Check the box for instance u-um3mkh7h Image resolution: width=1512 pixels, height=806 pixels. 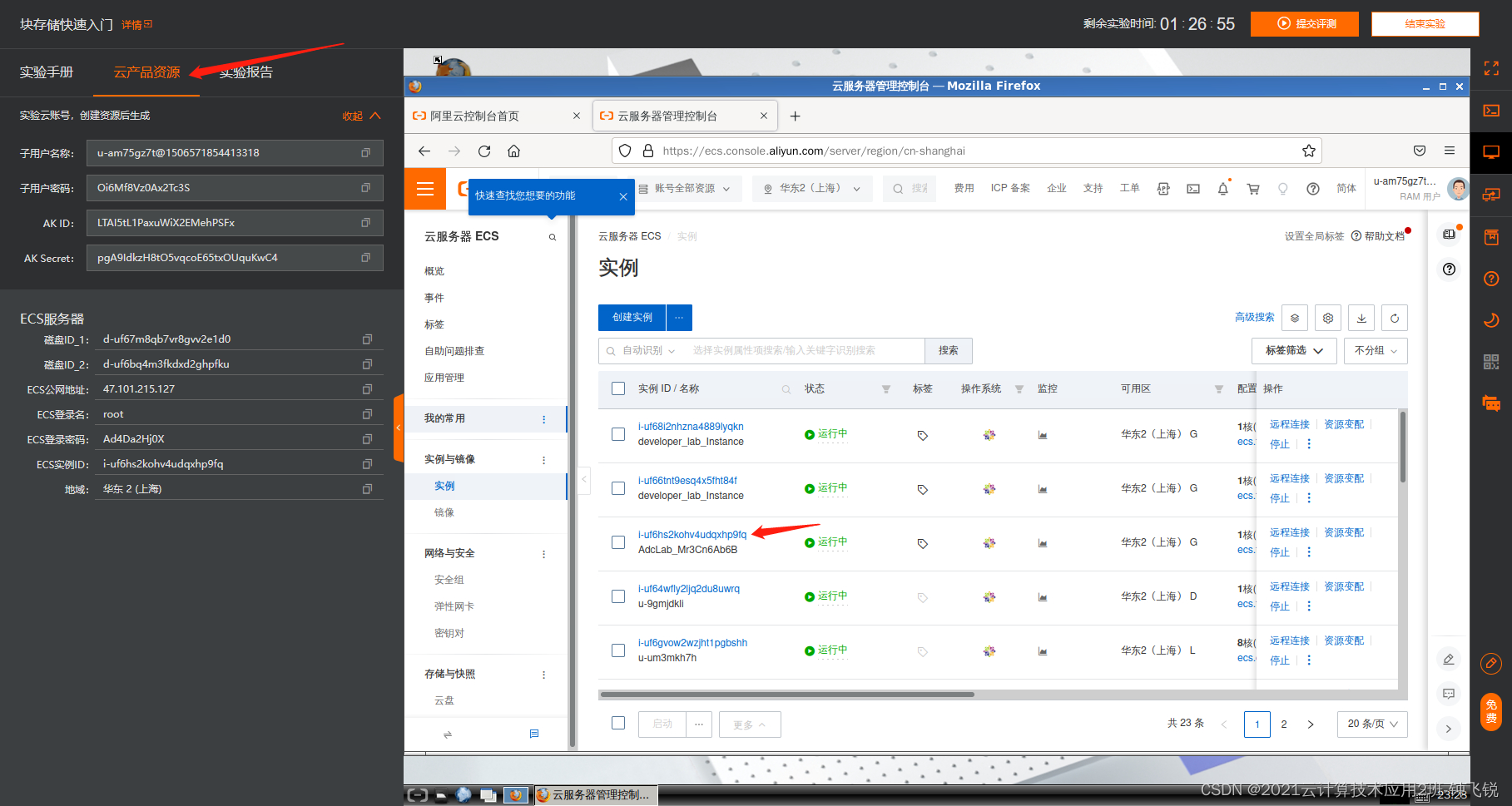pyautogui.click(x=618, y=650)
